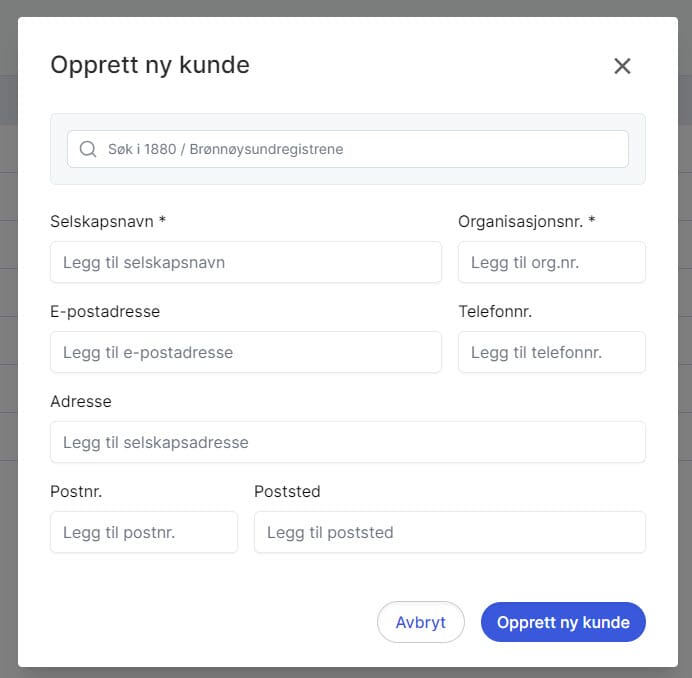Click the Selskapsnavn field label

[x=107, y=221]
